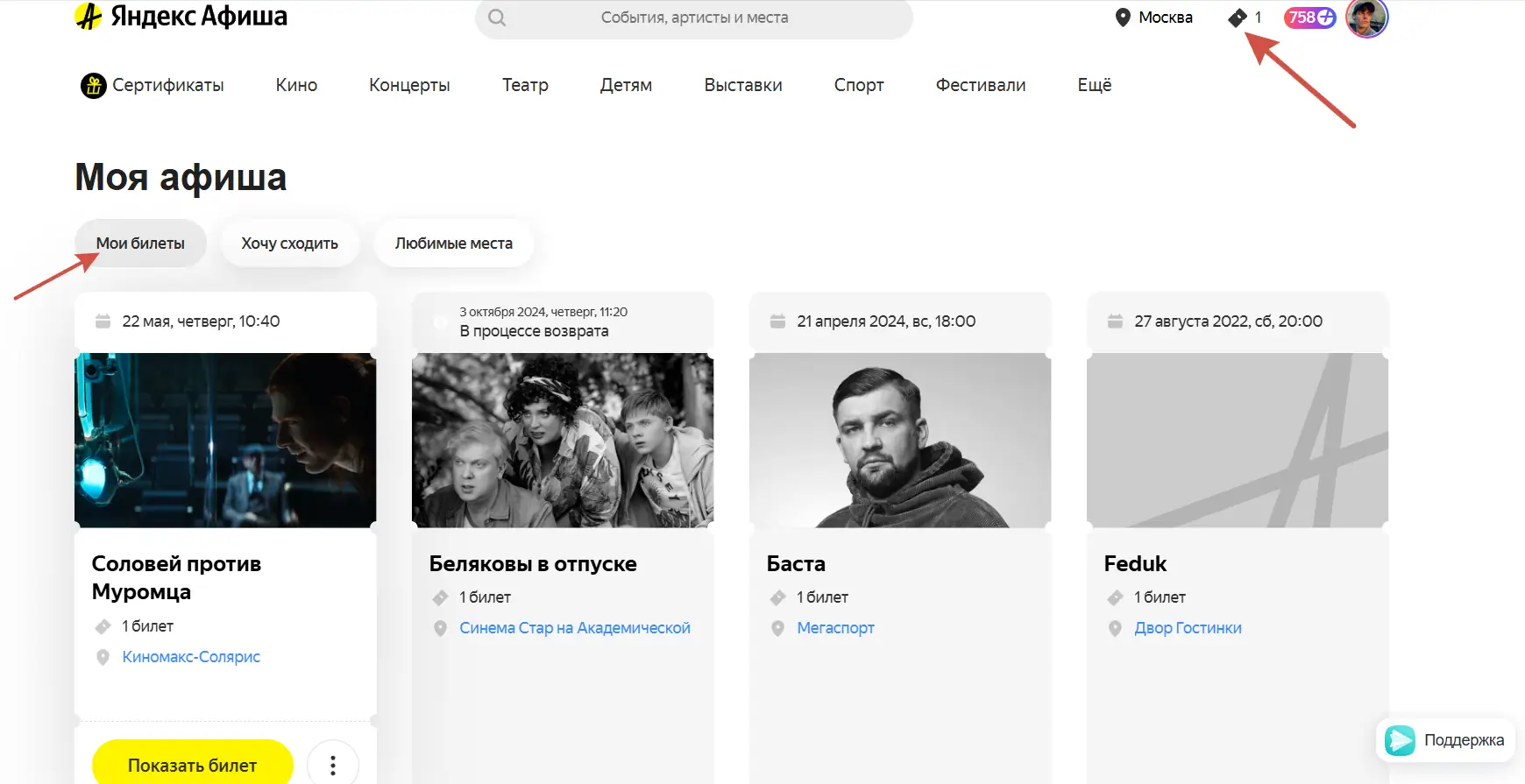Open the Соловей против Муромца poster
This screenshot has height=784, width=1525.
(x=225, y=441)
